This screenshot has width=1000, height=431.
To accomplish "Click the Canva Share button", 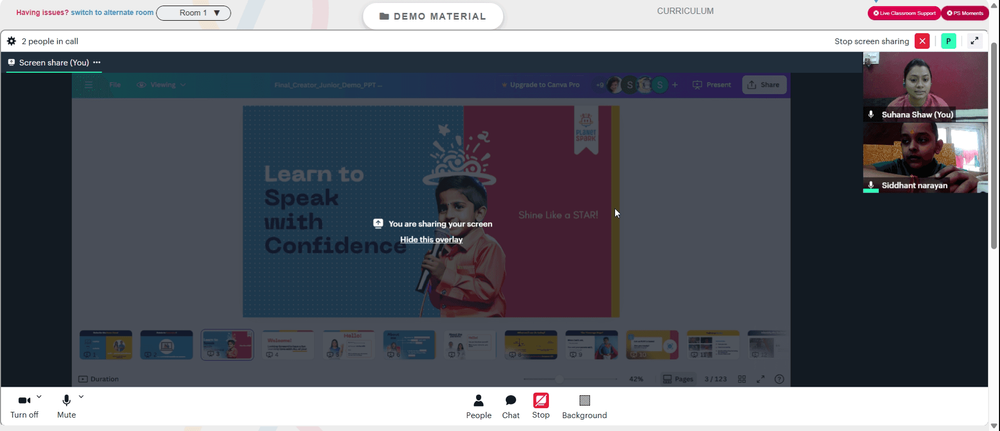I will [x=764, y=85].
